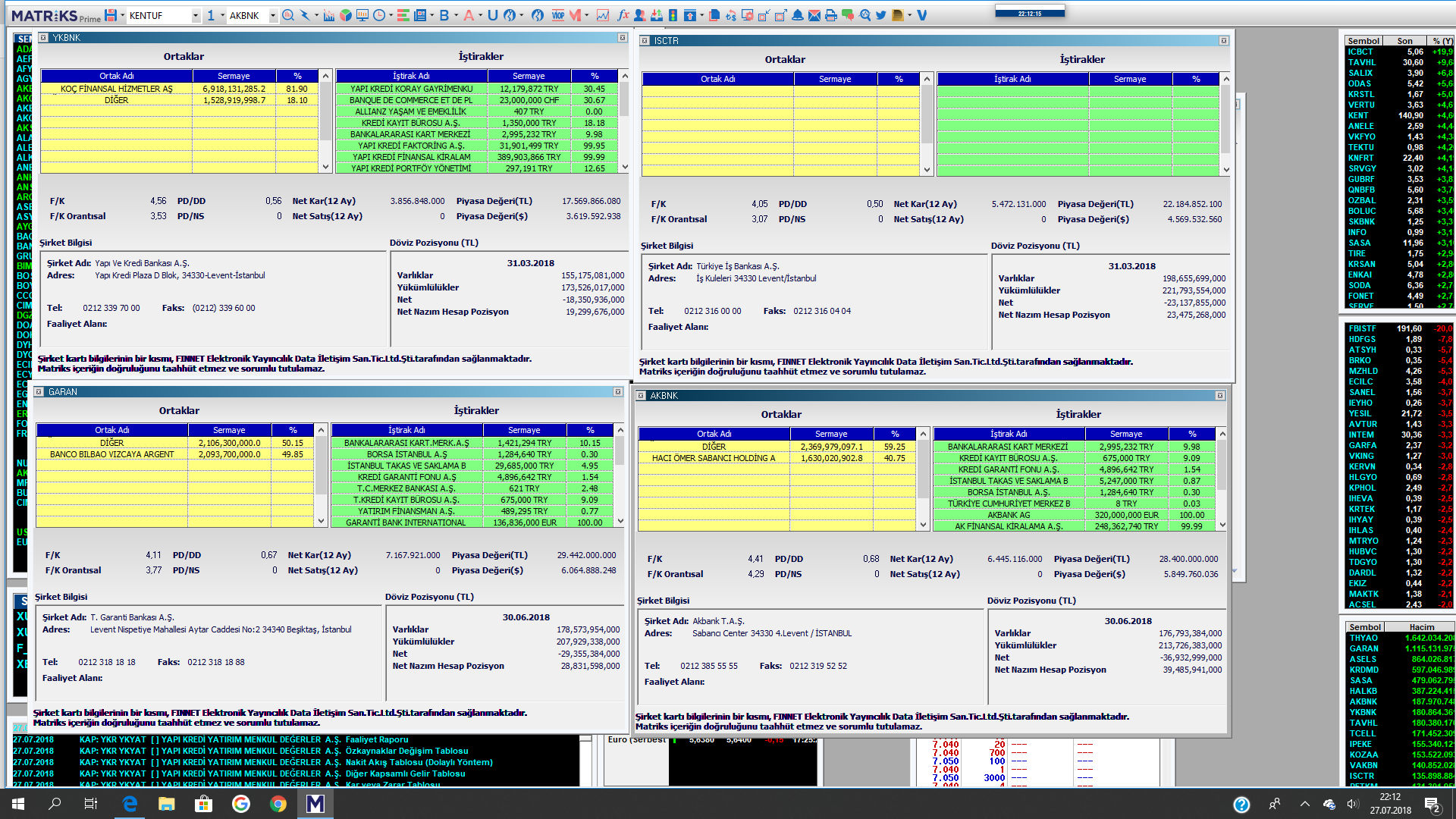Expand the AKBNK symbol combo box
The image size is (1456, 819).
273,15
